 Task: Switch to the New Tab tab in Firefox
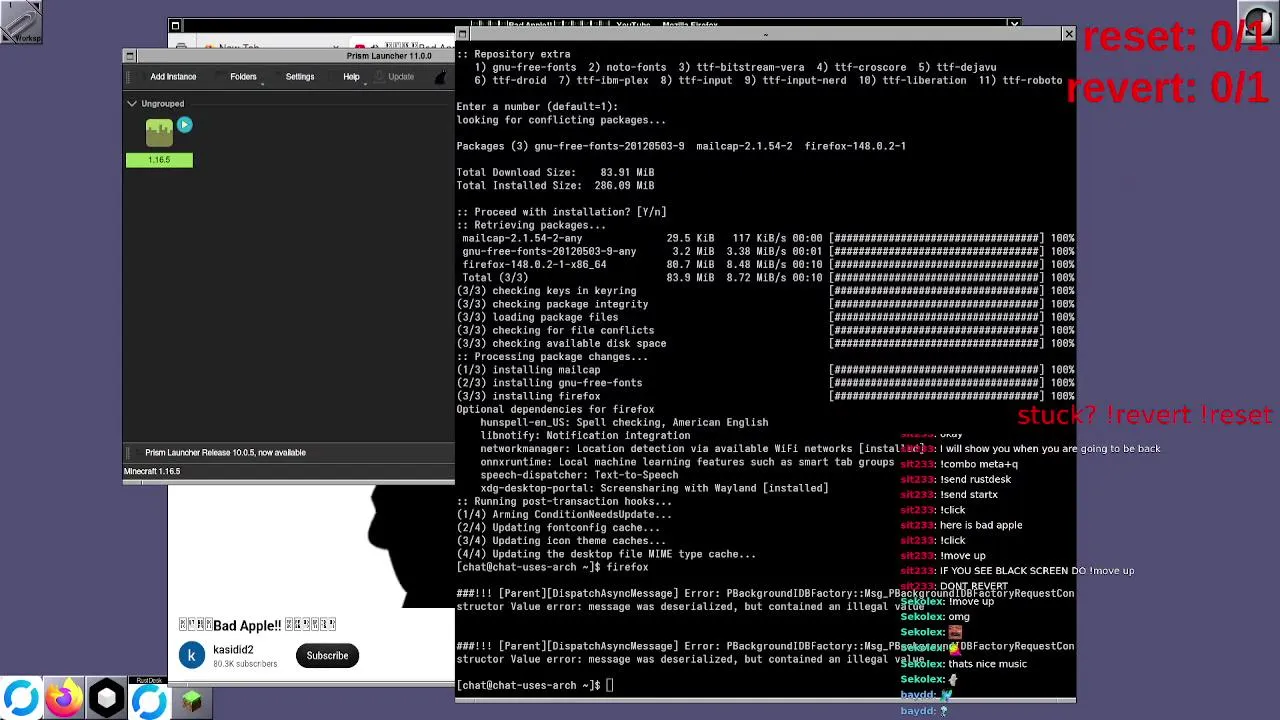(238, 47)
